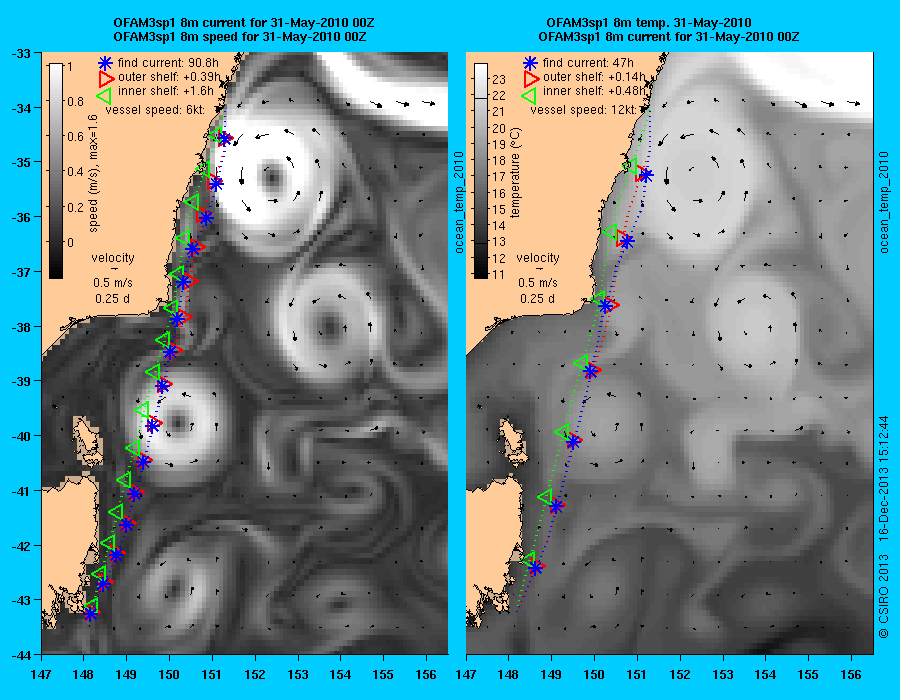Click the legend text 'find current: 47h'
Viewport: 900px width, 700px height.
click(x=588, y=63)
